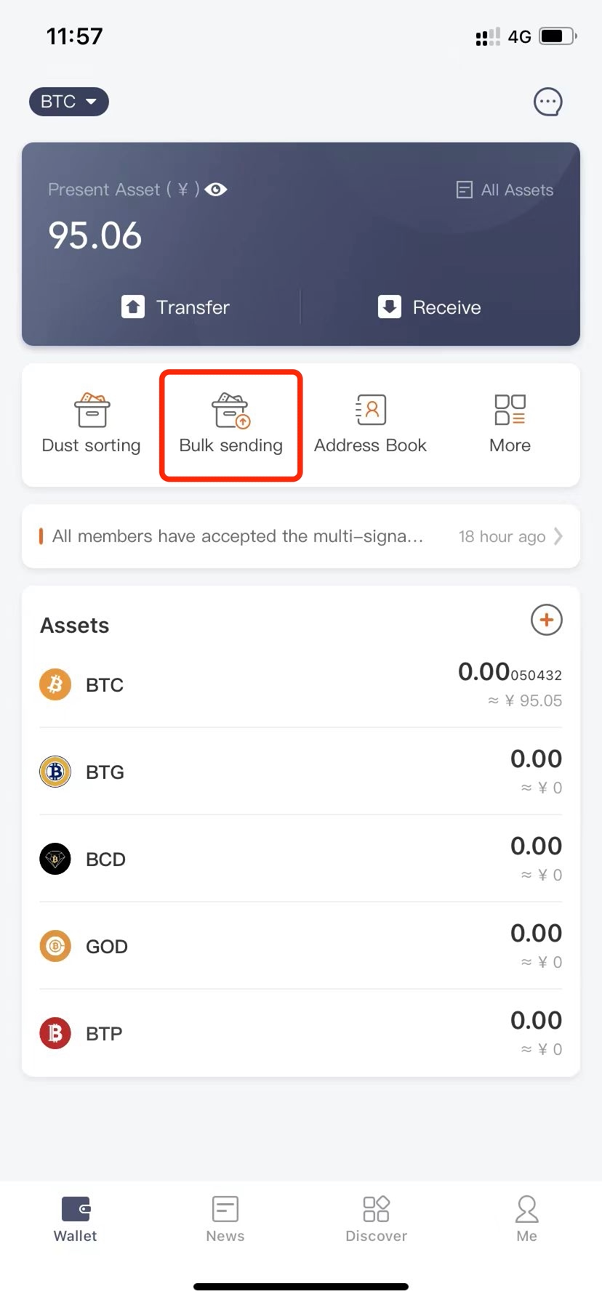602x1302 pixels.
Task: Open the smiley support icon
Action: pyautogui.click(x=547, y=101)
